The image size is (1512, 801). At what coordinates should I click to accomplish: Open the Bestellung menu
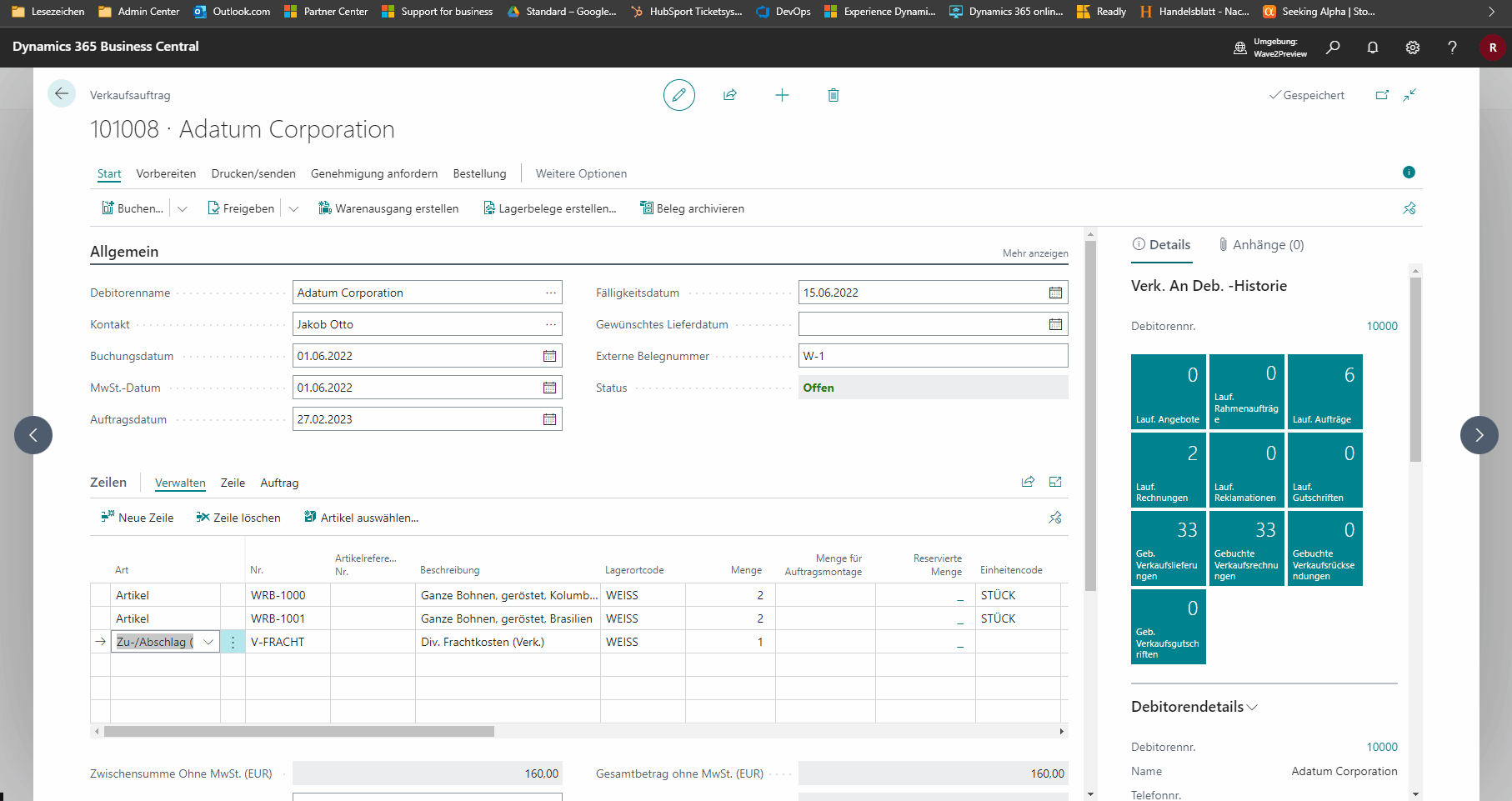tap(479, 173)
